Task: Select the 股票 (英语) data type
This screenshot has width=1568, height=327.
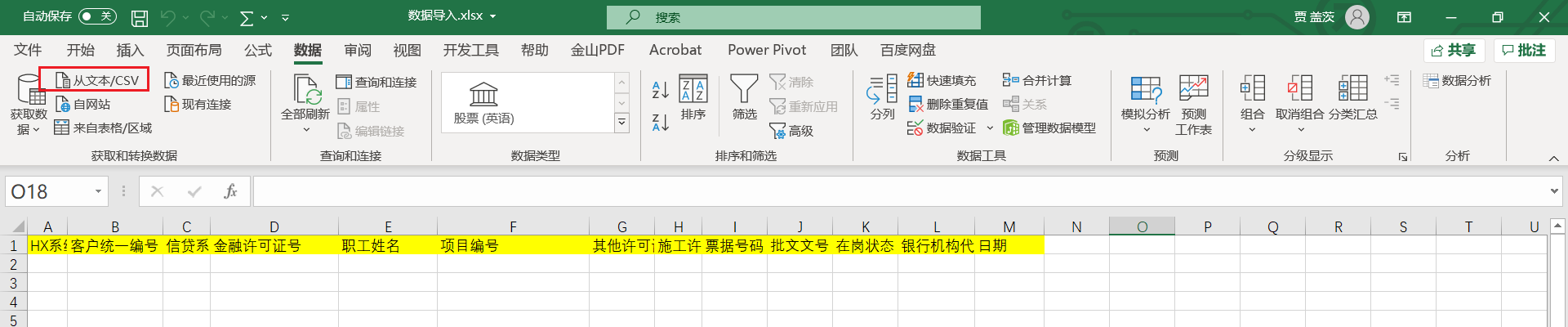Action: click(483, 103)
